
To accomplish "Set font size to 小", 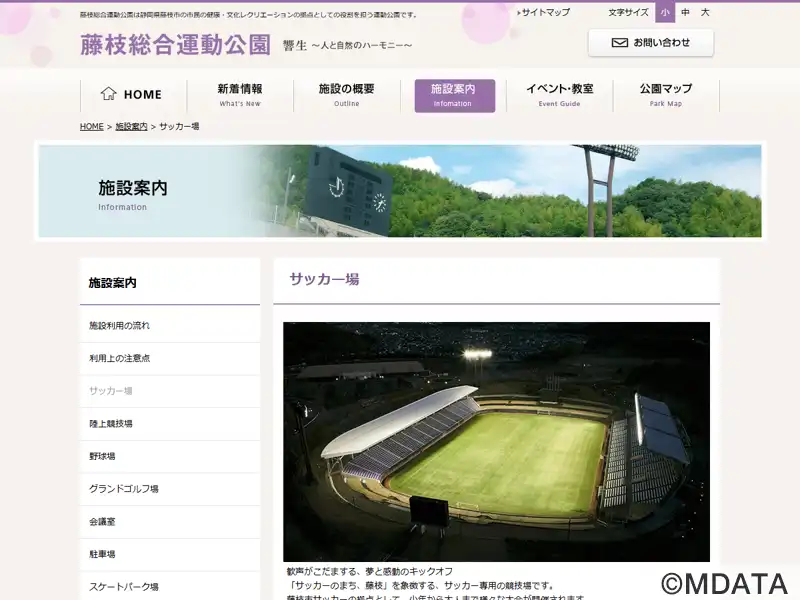I will [665, 13].
